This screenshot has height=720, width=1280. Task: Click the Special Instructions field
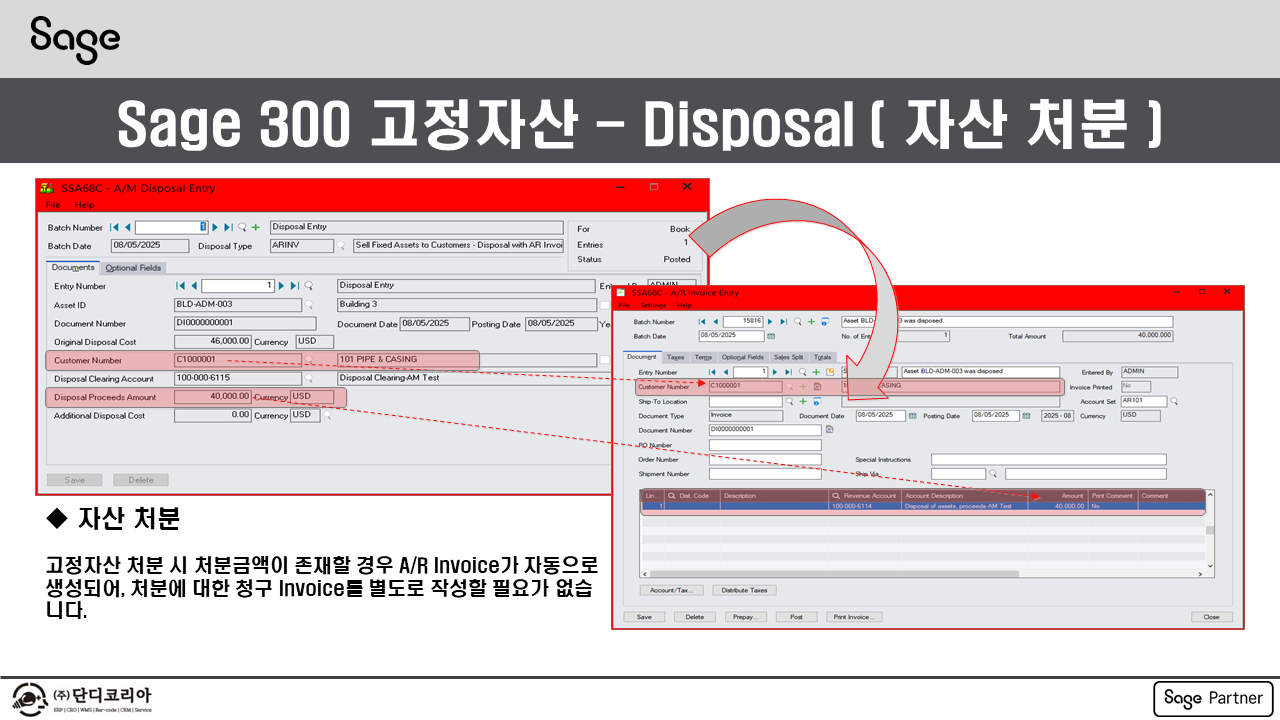[x=1048, y=460]
